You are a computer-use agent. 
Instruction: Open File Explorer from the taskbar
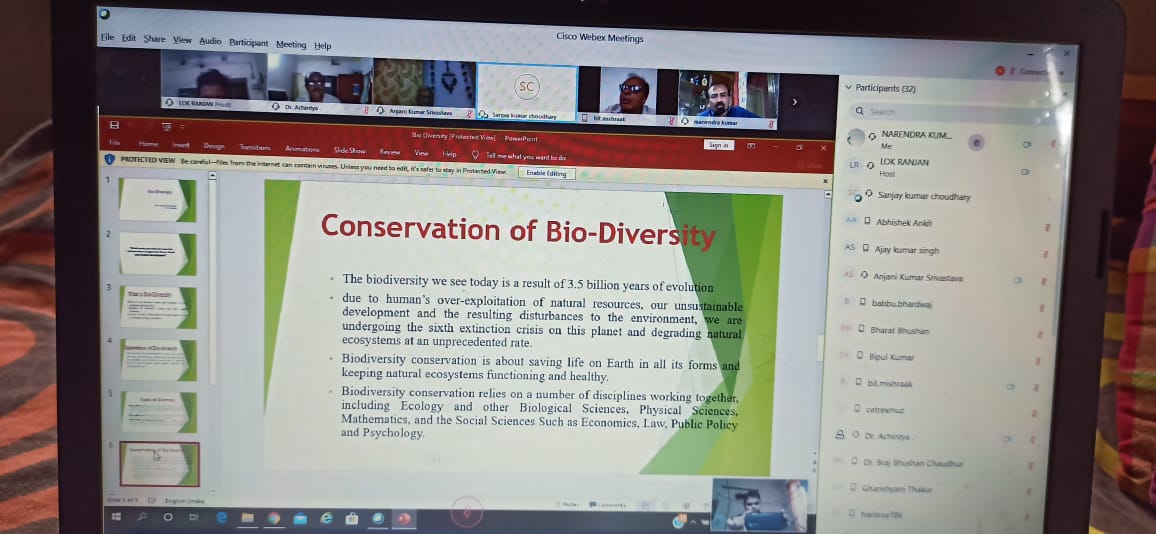[247, 518]
